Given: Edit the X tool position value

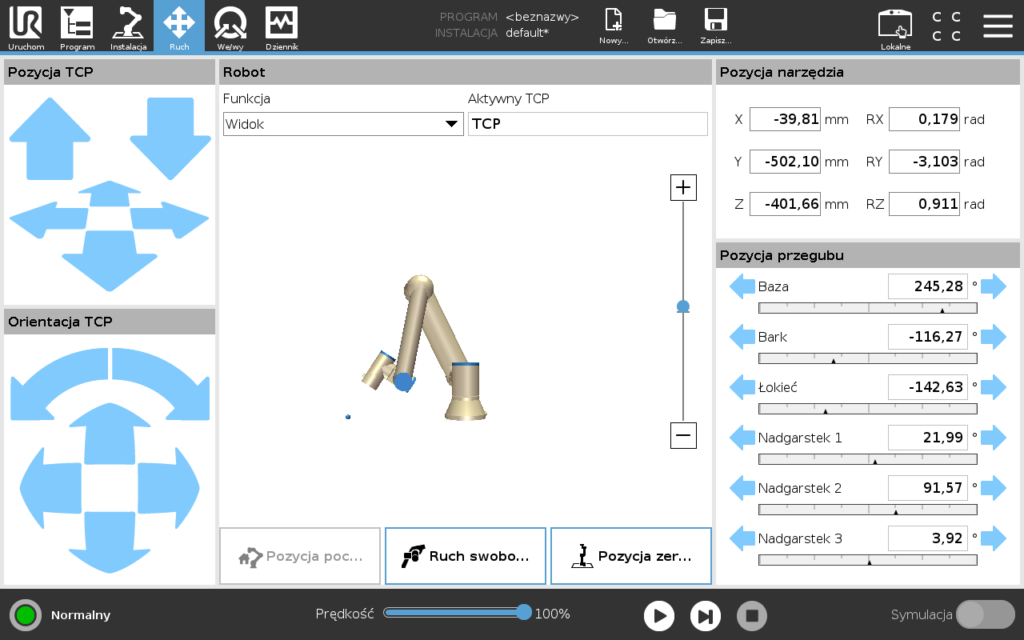Looking at the screenshot, I should [784, 120].
